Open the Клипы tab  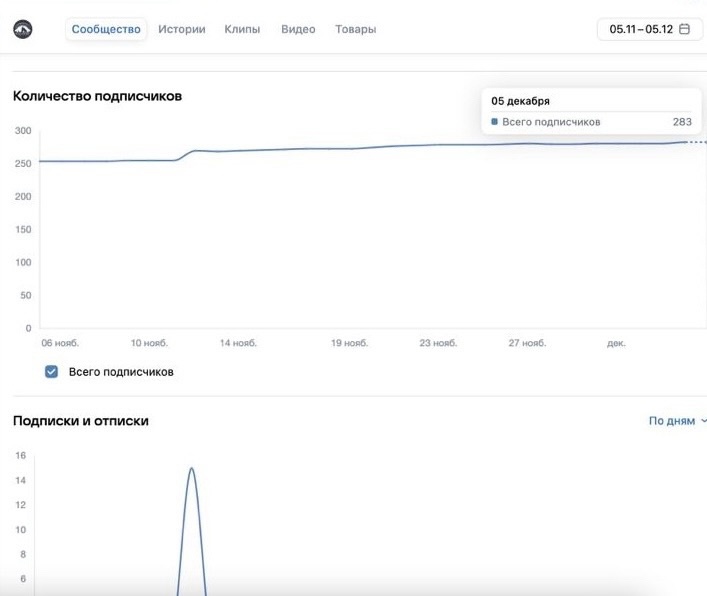(242, 29)
